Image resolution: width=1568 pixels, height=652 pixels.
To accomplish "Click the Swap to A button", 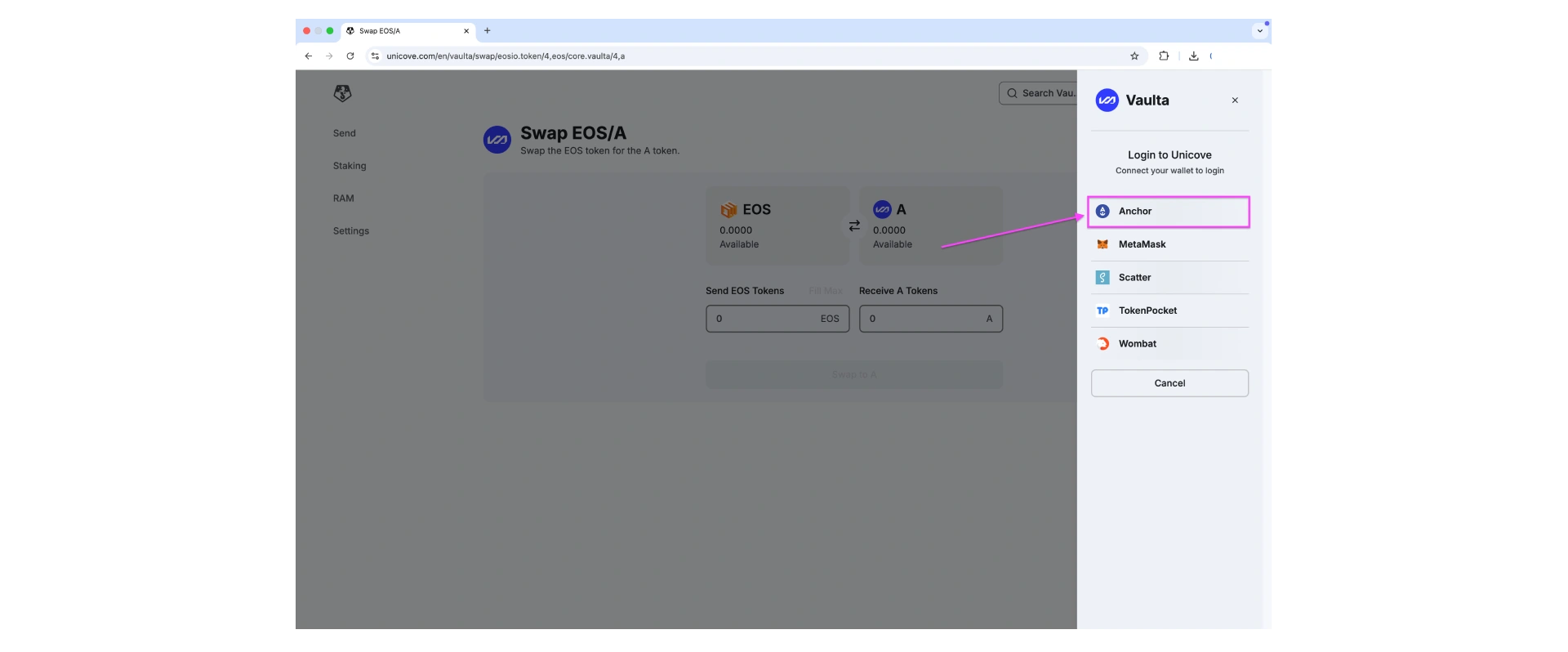I will 854,375.
